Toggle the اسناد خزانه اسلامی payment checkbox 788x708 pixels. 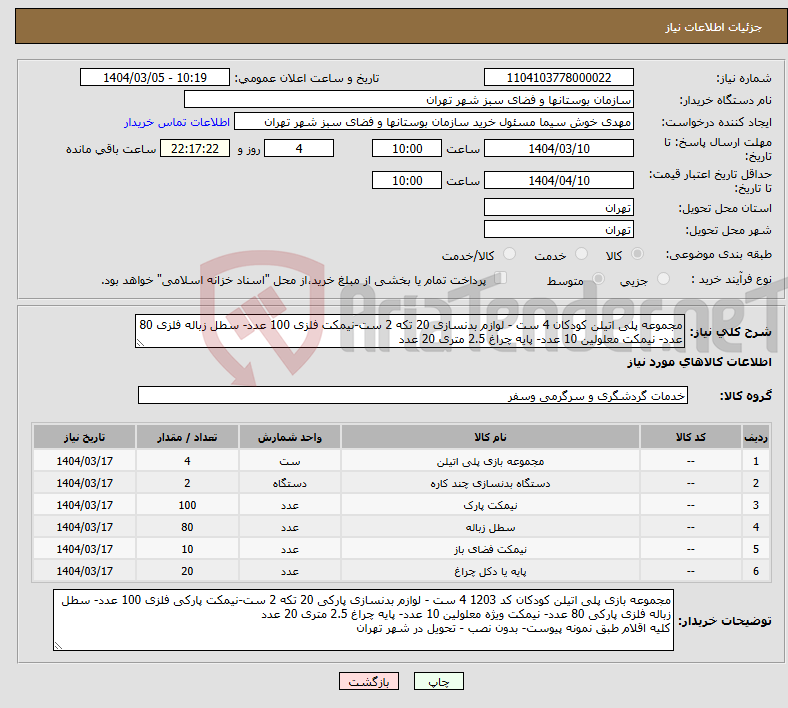point(501,278)
